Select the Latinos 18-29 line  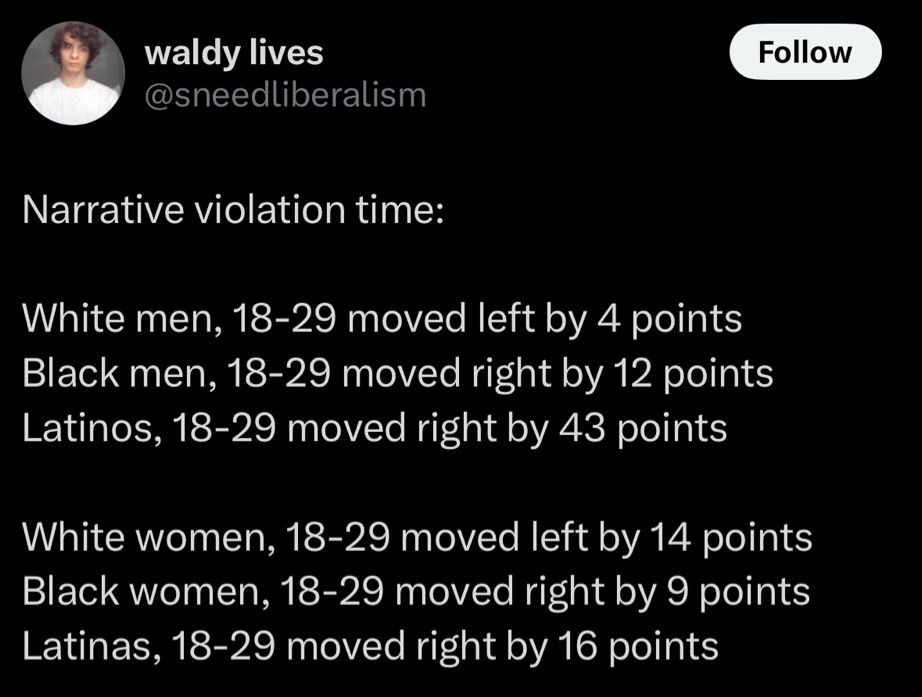(x=375, y=428)
